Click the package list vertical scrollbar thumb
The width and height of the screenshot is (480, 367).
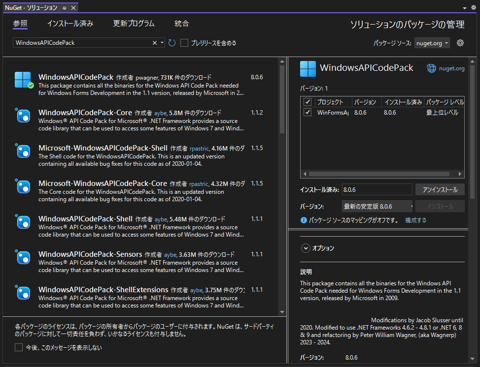click(282, 99)
